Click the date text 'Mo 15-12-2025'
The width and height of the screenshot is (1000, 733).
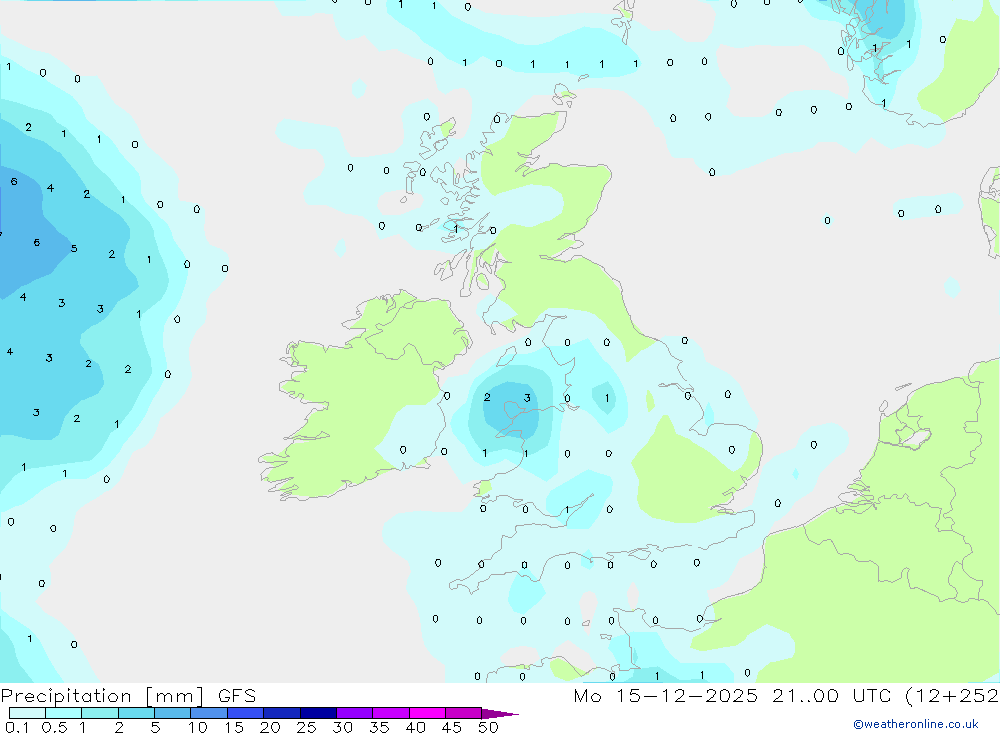point(666,695)
